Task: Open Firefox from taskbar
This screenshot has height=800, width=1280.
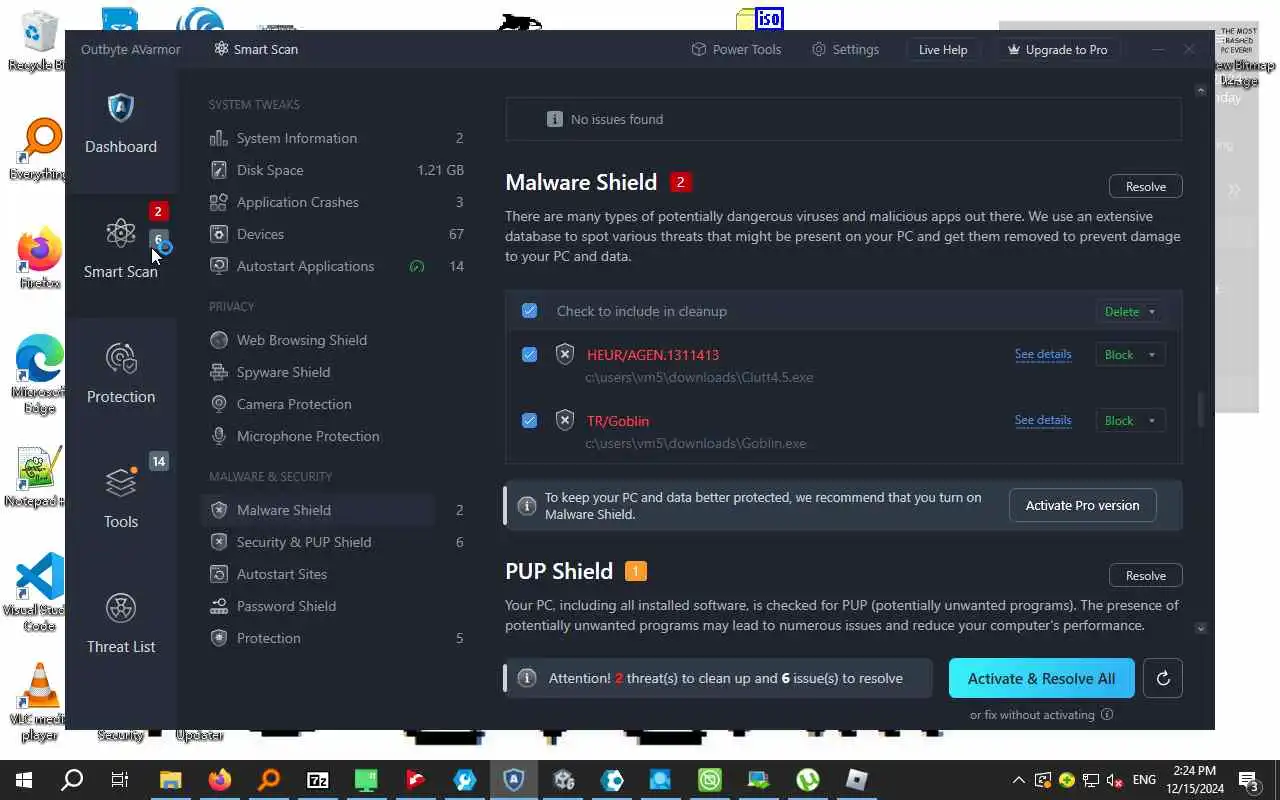Action: [219, 780]
